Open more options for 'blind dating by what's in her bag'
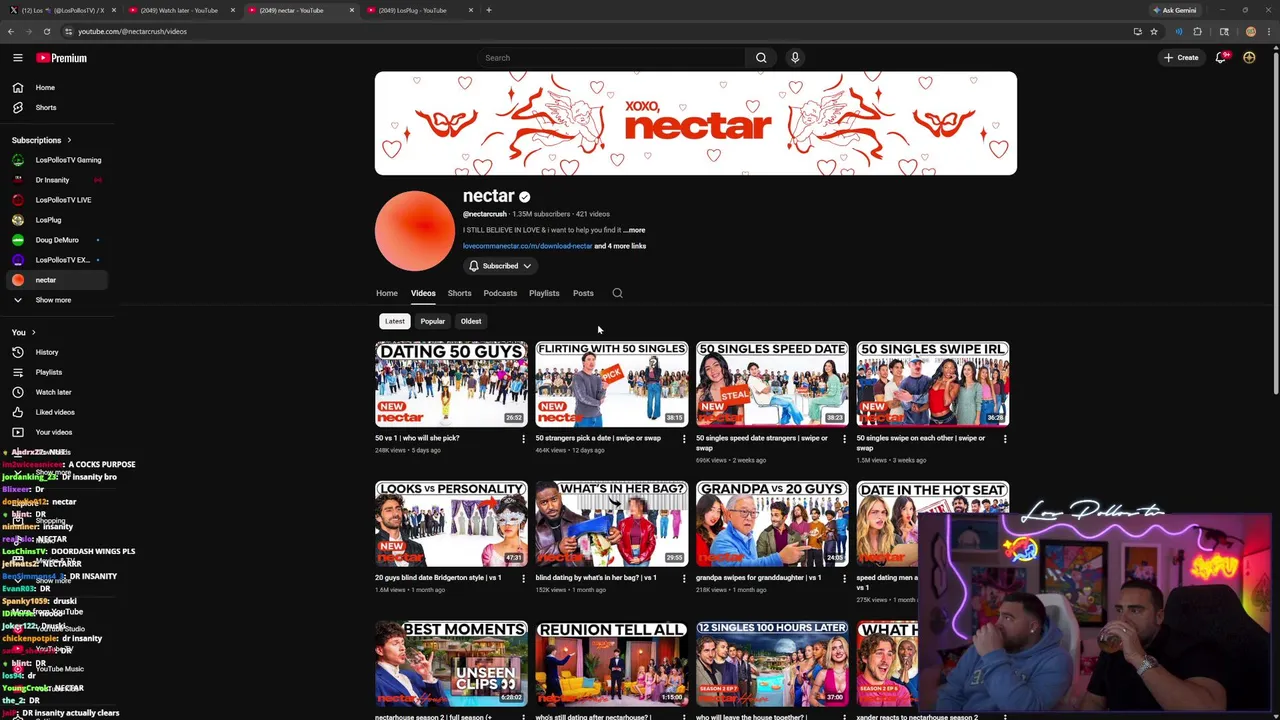 click(x=684, y=579)
